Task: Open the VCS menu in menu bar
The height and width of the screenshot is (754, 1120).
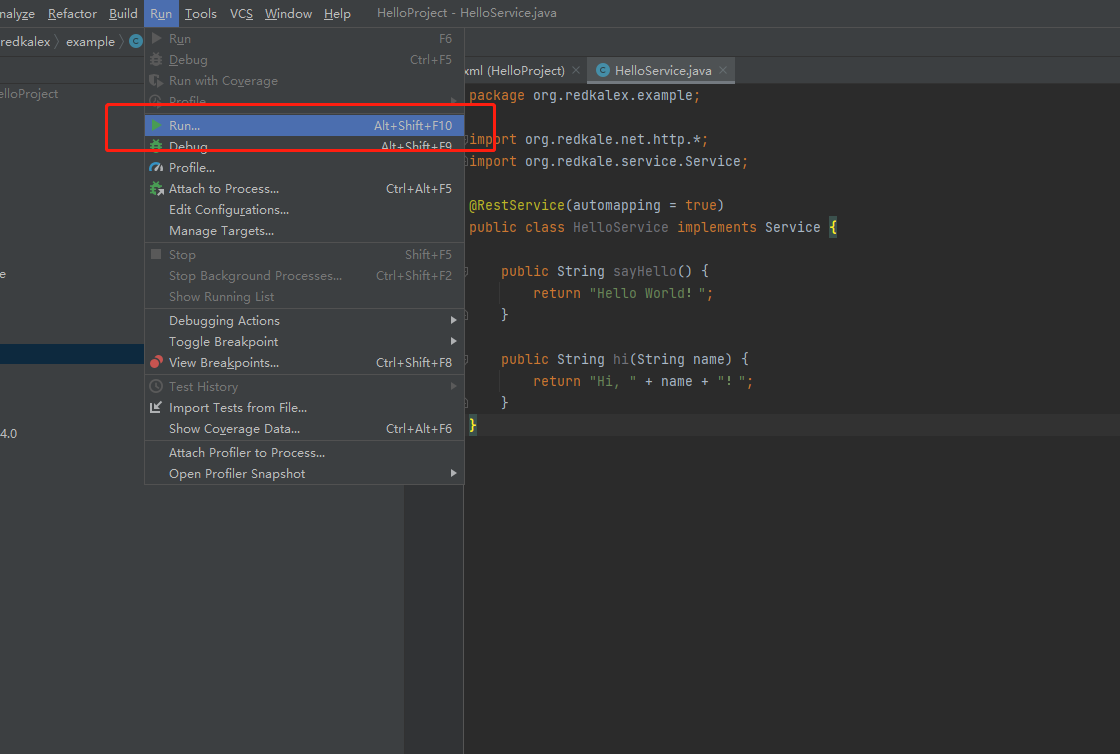Action: coord(241,14)
